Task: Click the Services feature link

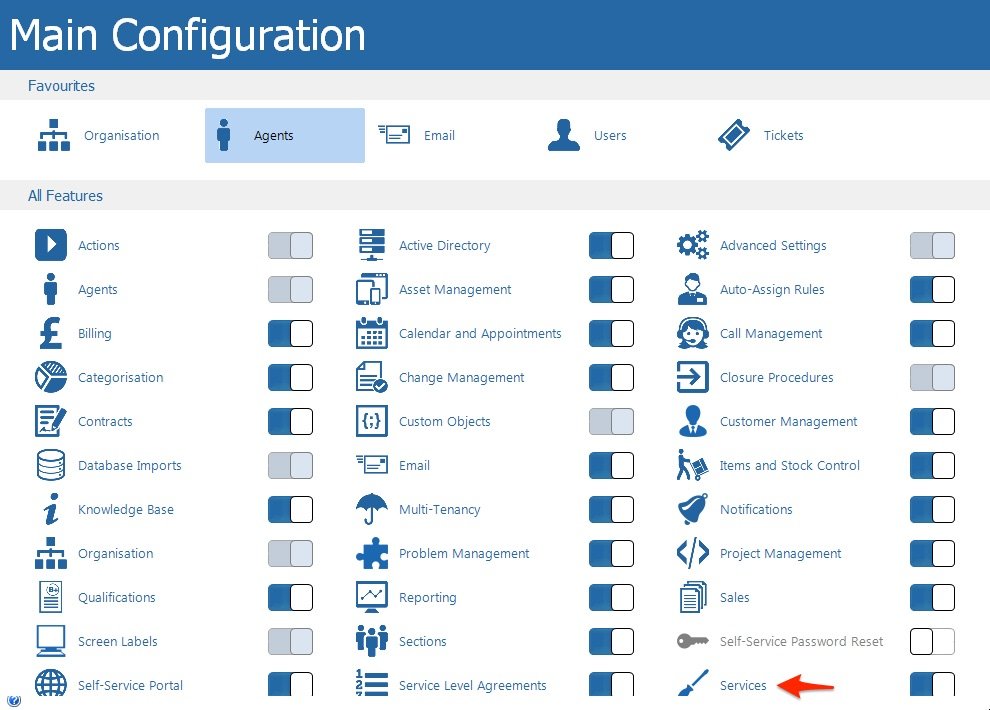Action: pos(743,686)
